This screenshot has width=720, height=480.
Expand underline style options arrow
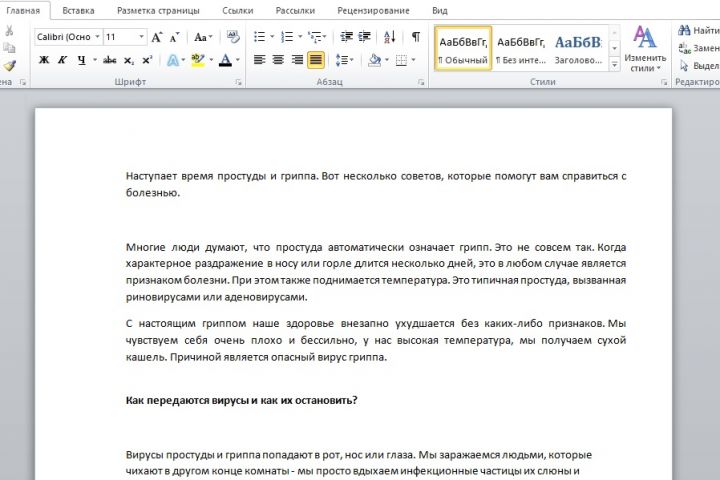point(95,60)
